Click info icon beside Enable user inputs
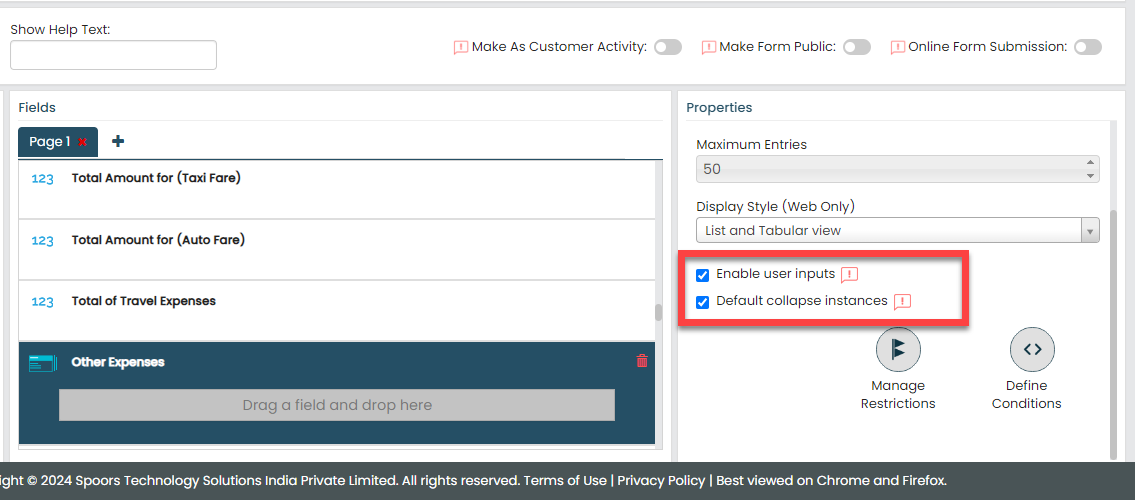1135x500 pixels. [849, 275]
